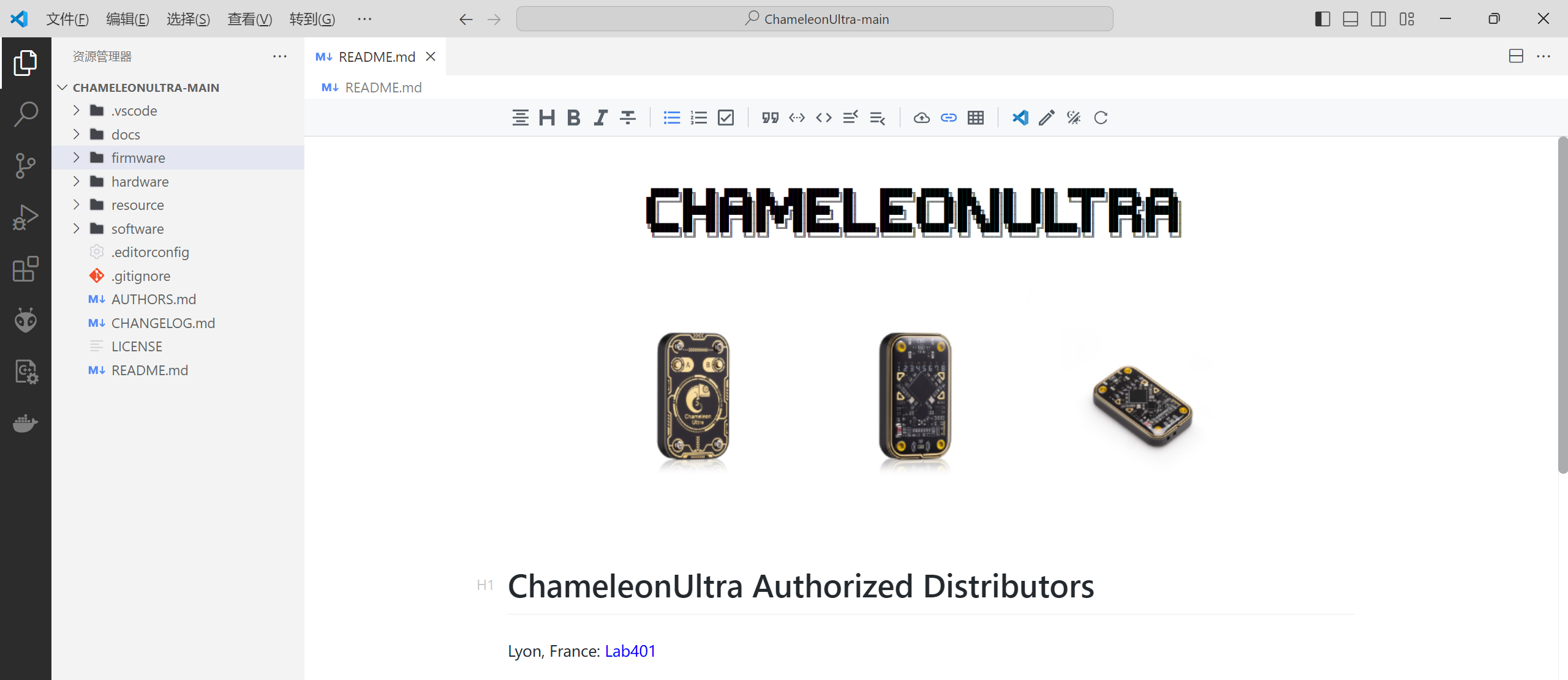Toggle the light/dark theme icon in the toolbar
Screen dimensions: 1568x680
pos(1074,118)
